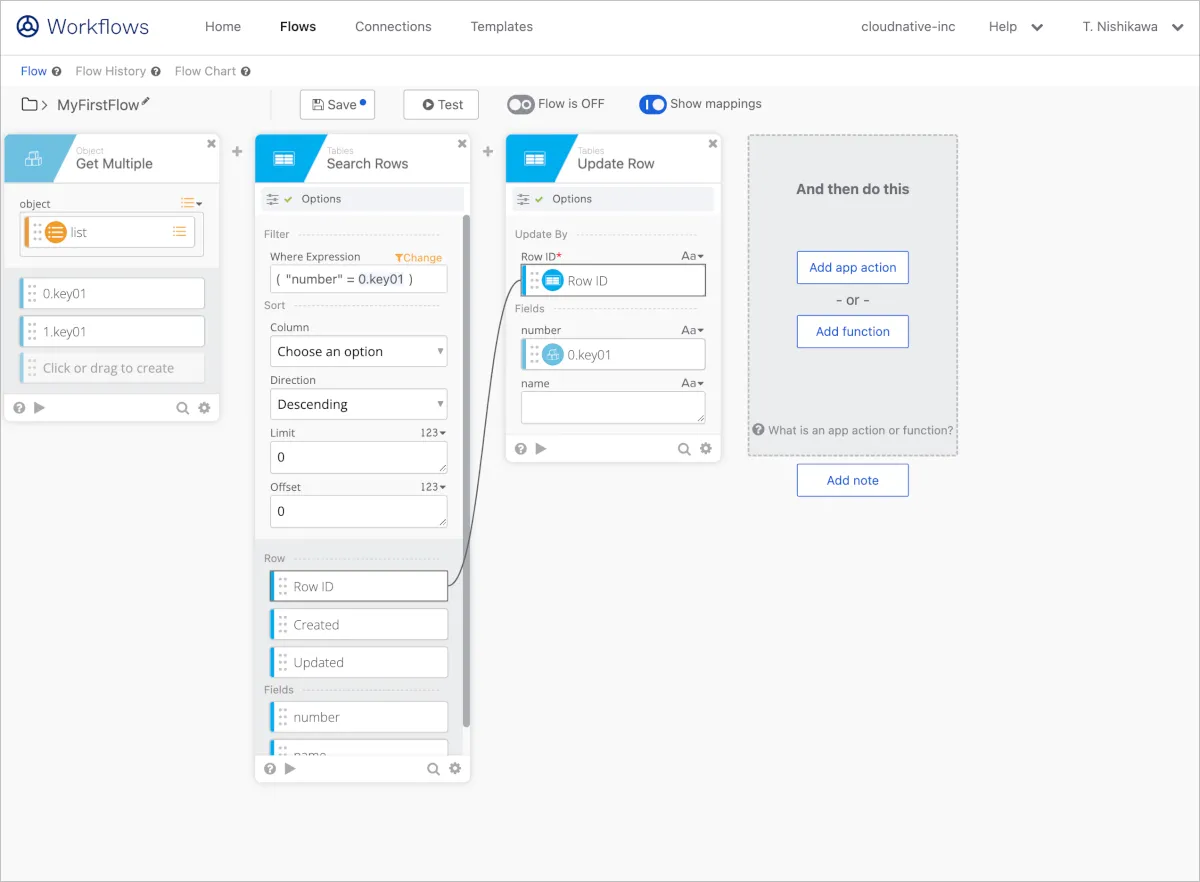1200x882 pixels.
Task: Toggle the Flow is OFF switch
Action: click(521, 104)
